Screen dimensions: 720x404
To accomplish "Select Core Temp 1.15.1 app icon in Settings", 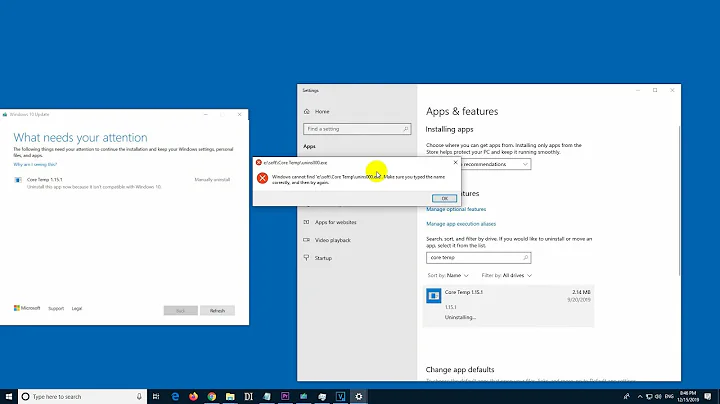I will [433, 296].
